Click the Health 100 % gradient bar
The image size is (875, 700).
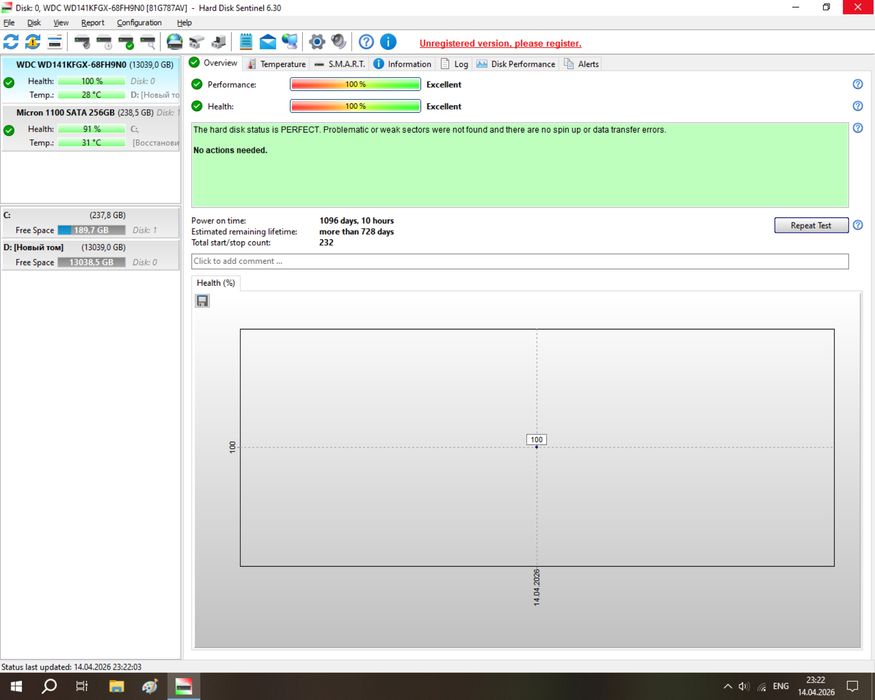pos(355,106)
